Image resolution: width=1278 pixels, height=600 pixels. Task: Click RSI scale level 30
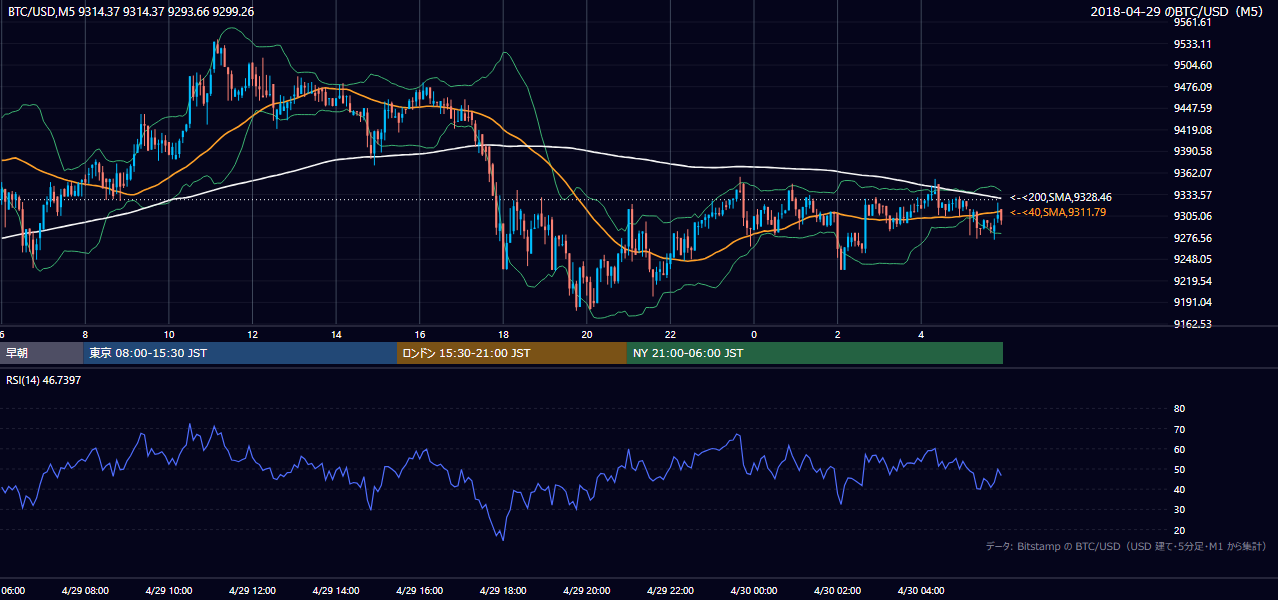[x=1179, y=510]
